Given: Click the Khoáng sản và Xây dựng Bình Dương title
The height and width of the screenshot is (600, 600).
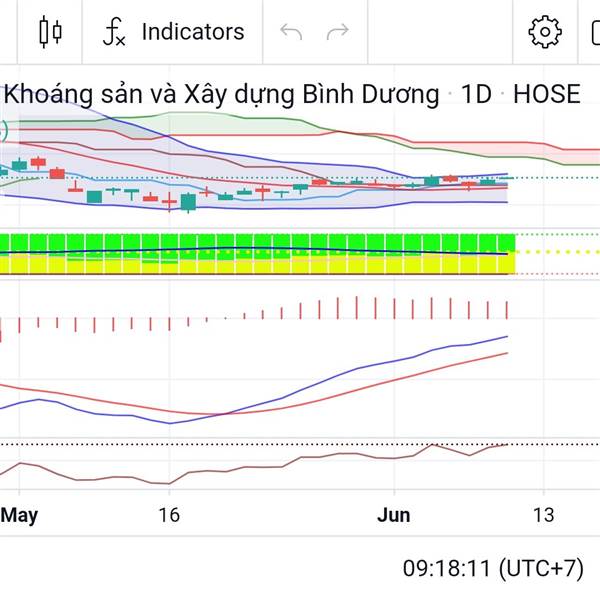Looking at the screenshot, I should coord(221,95).
